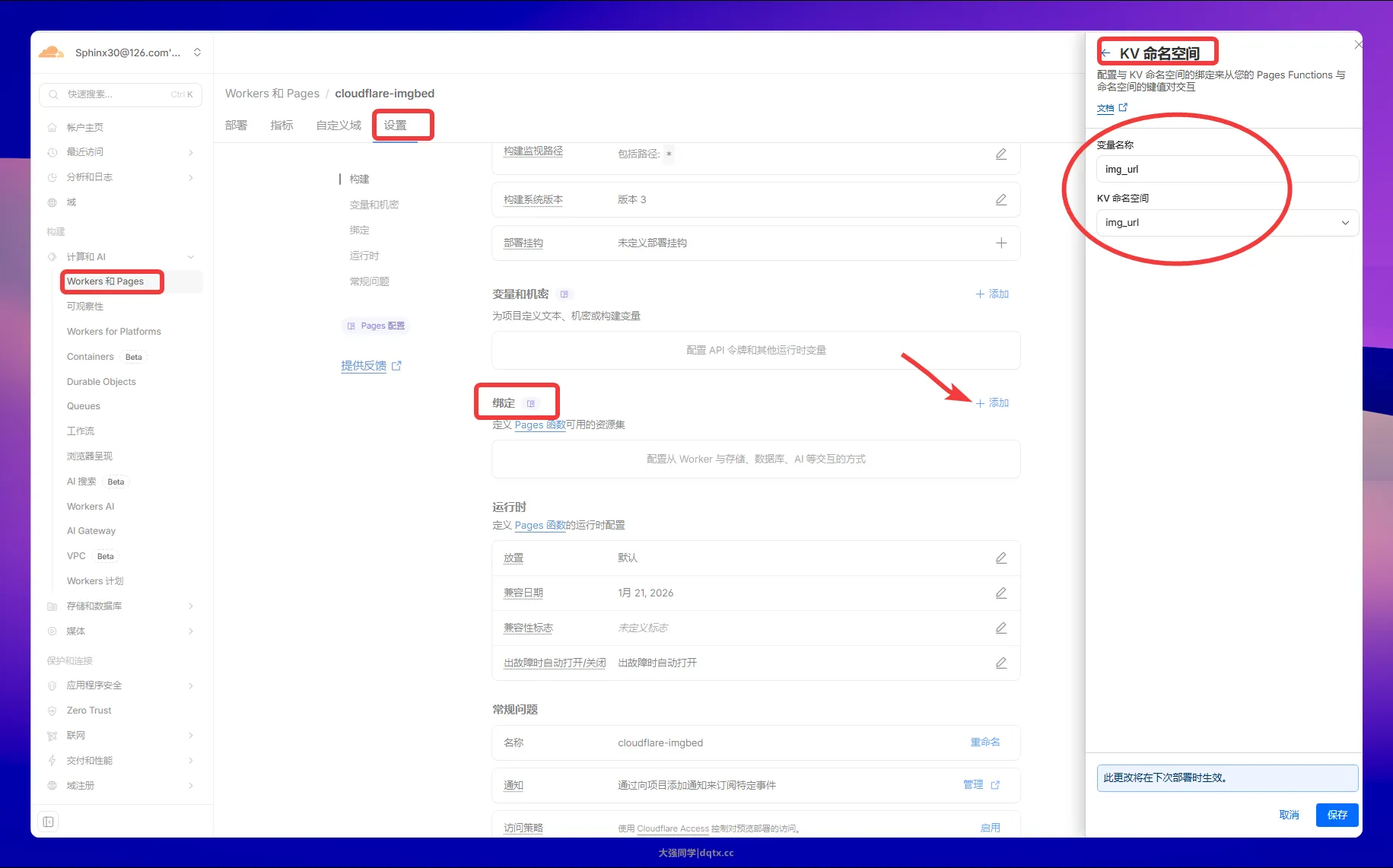This screenshot has height=868, width=1393.
Task: Switch to the Custom Domains tab
Action: [x=339, y=126]
